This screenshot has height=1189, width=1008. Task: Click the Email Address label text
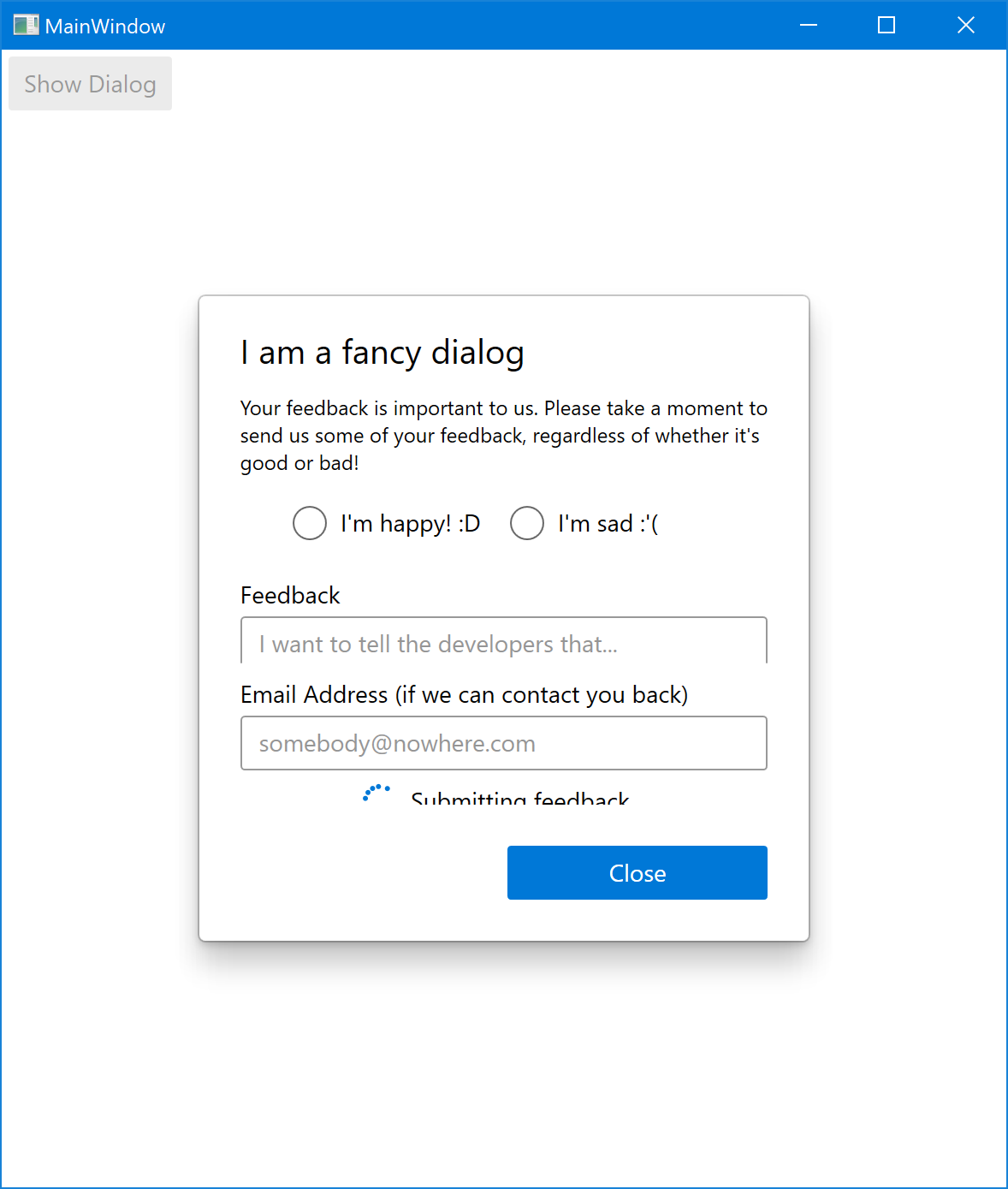(465, 694)
